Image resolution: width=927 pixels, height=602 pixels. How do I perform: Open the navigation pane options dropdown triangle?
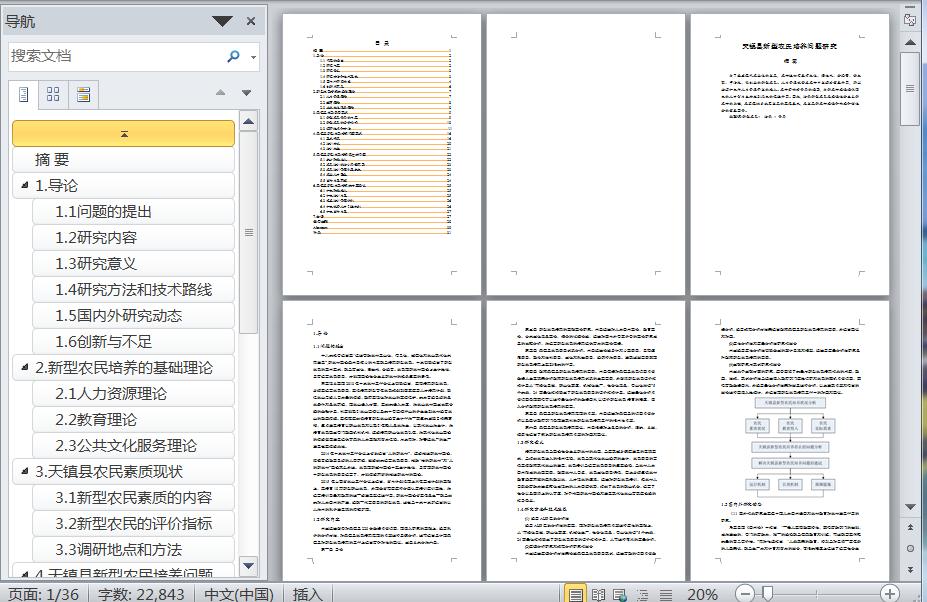222,22
